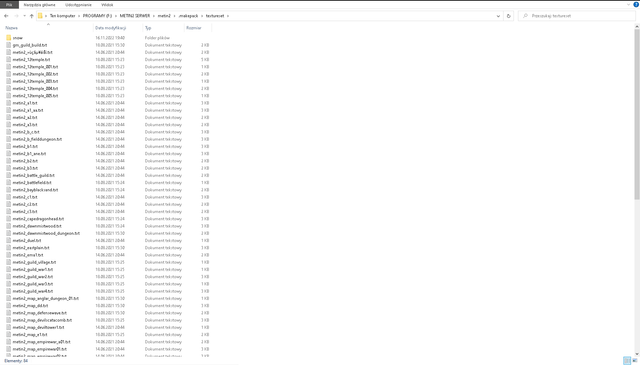Click file icon of metin2_battle_guild.txt
This screenshot has width=640, height=365.
(x=9, y=175)
